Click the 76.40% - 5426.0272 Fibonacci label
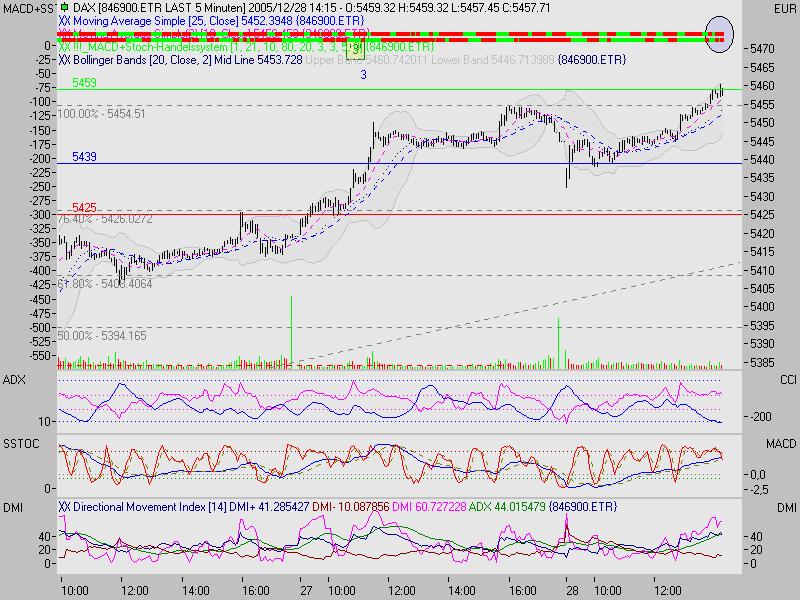The height and width of the screenshot is (600, 800). tap(105, 219)
